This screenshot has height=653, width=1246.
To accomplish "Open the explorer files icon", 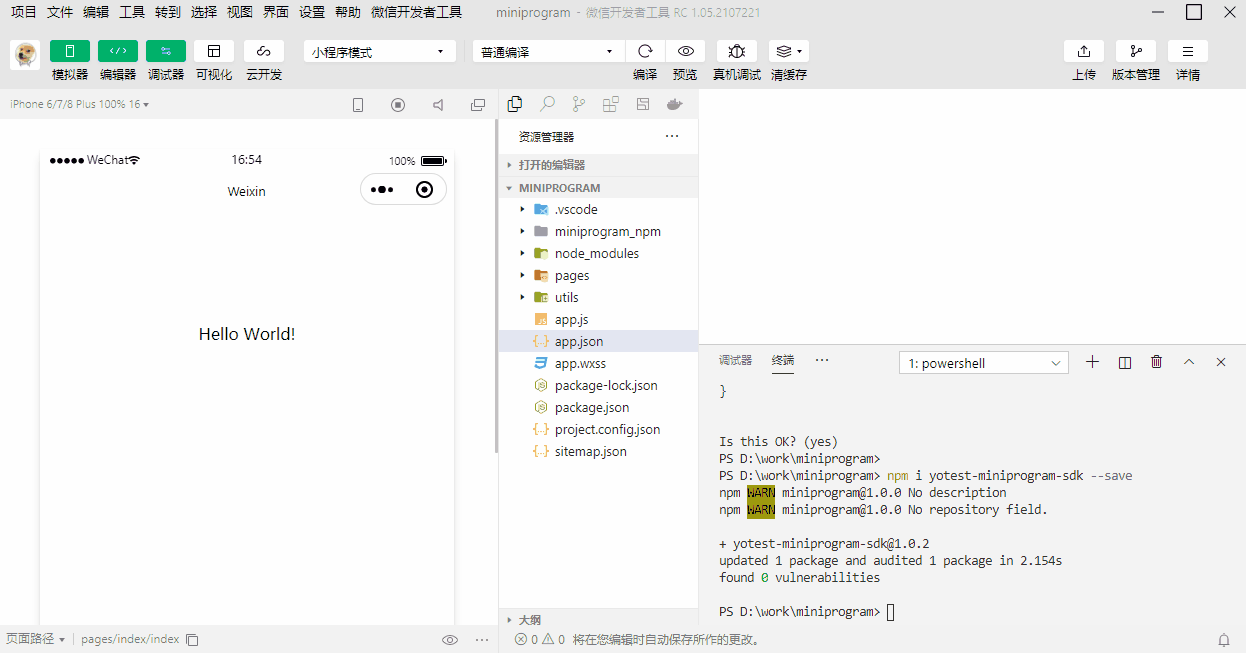I will click(515, 104).
